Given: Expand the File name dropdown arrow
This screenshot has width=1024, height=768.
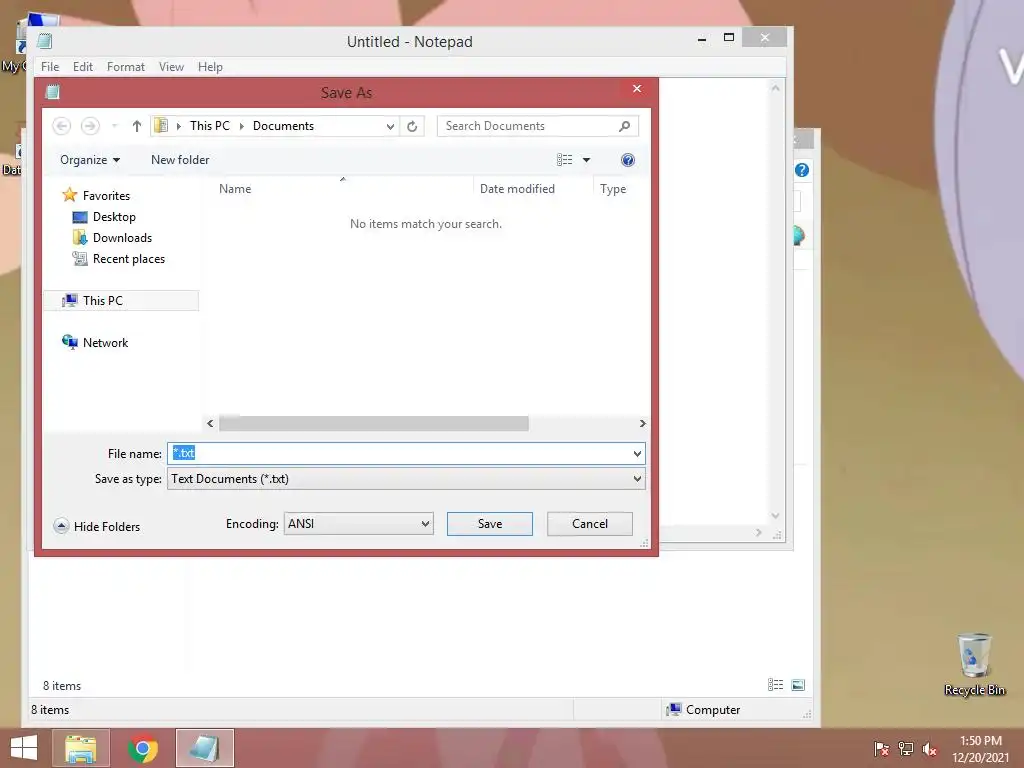Looking at the screenshot, I should pyautogui.click(x=637, y=453).
